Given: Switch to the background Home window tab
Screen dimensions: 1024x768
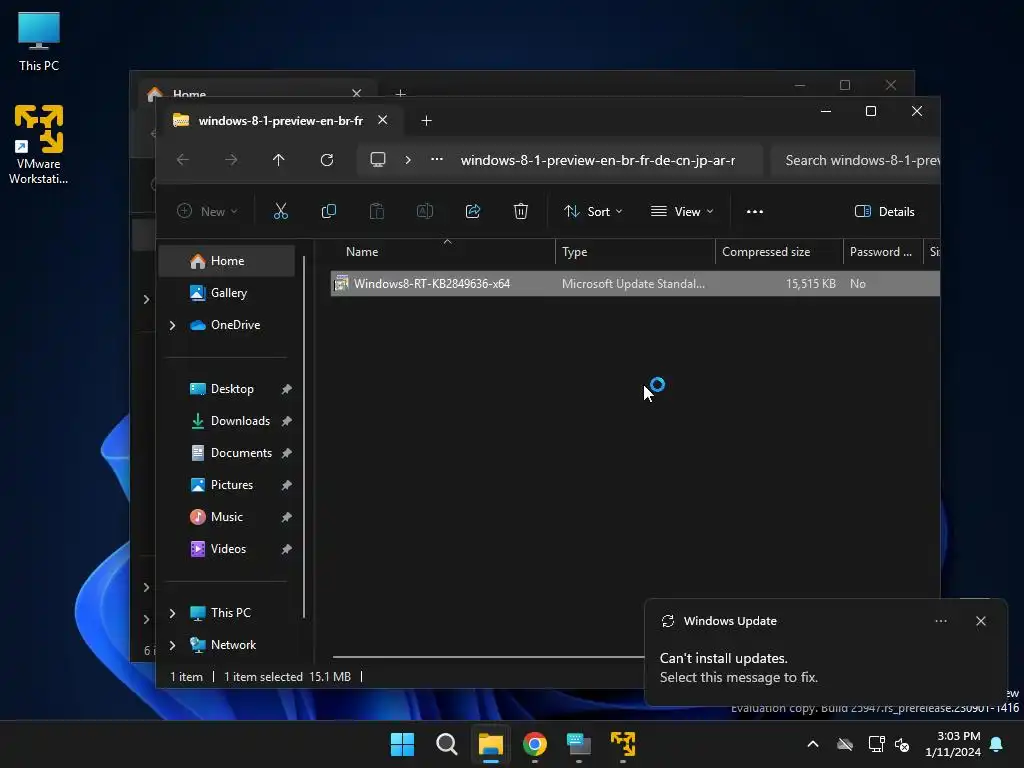Looking at the screenshot, I should pos(255,91).
